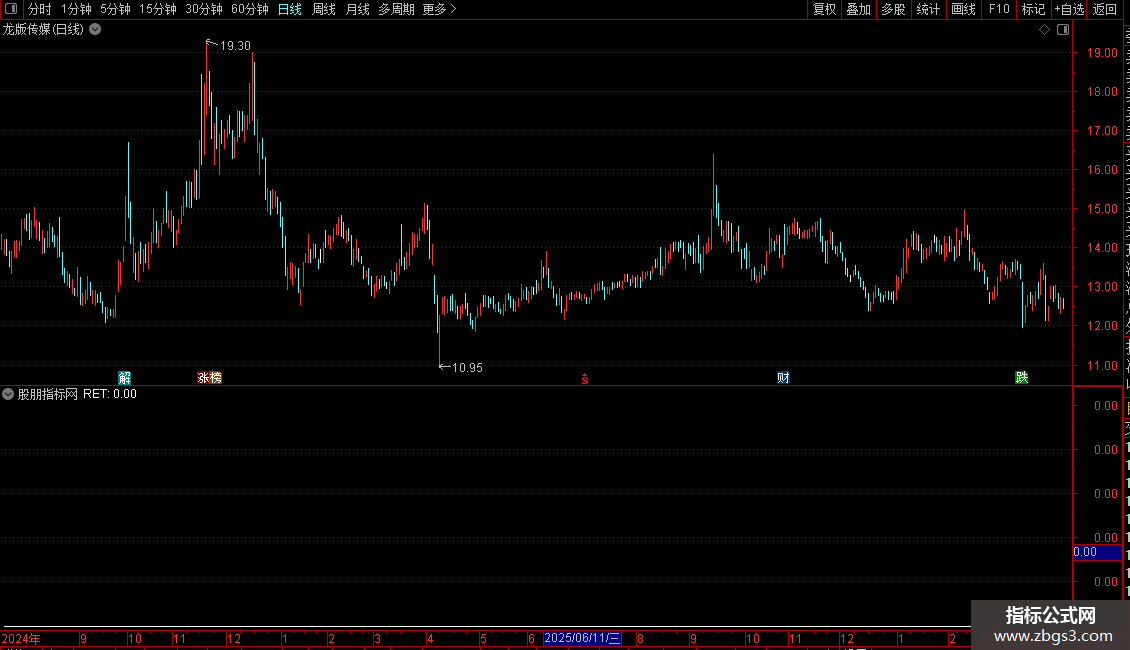Open the 多周期 multi-period view

pyautogui.click(x=396, y=9)
